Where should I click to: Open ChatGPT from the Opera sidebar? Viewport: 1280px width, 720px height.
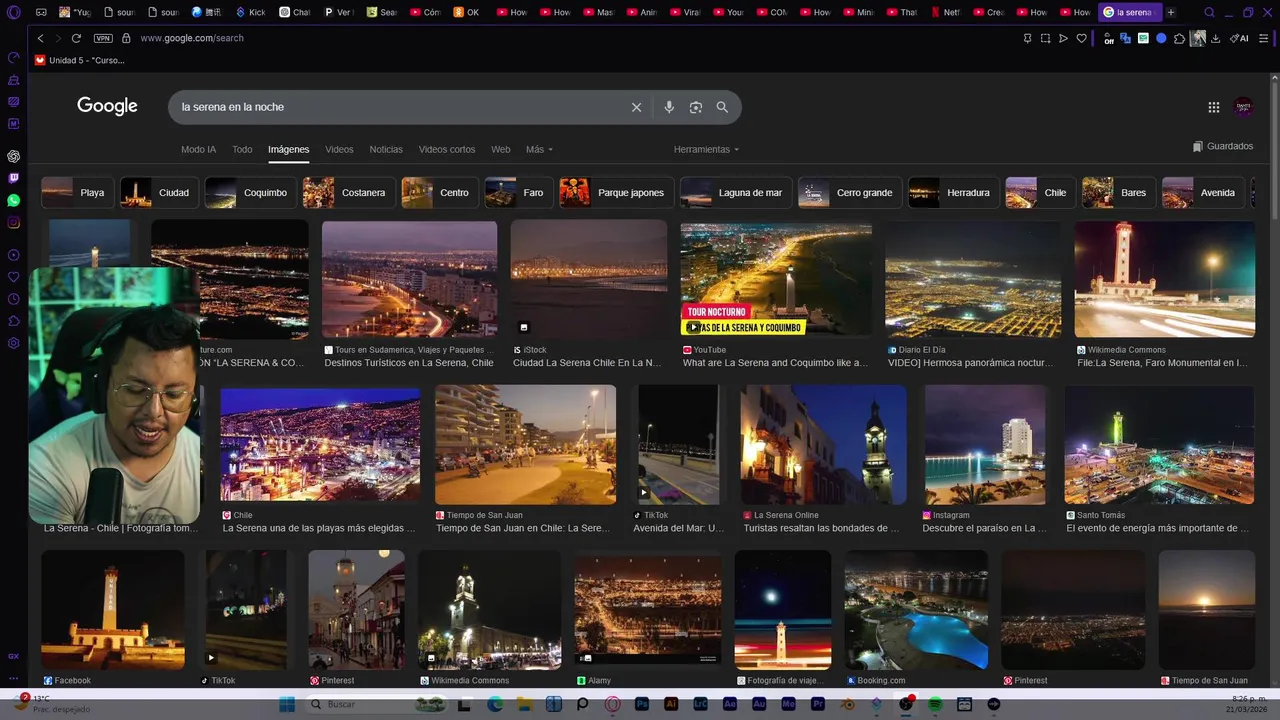(13, 156)
